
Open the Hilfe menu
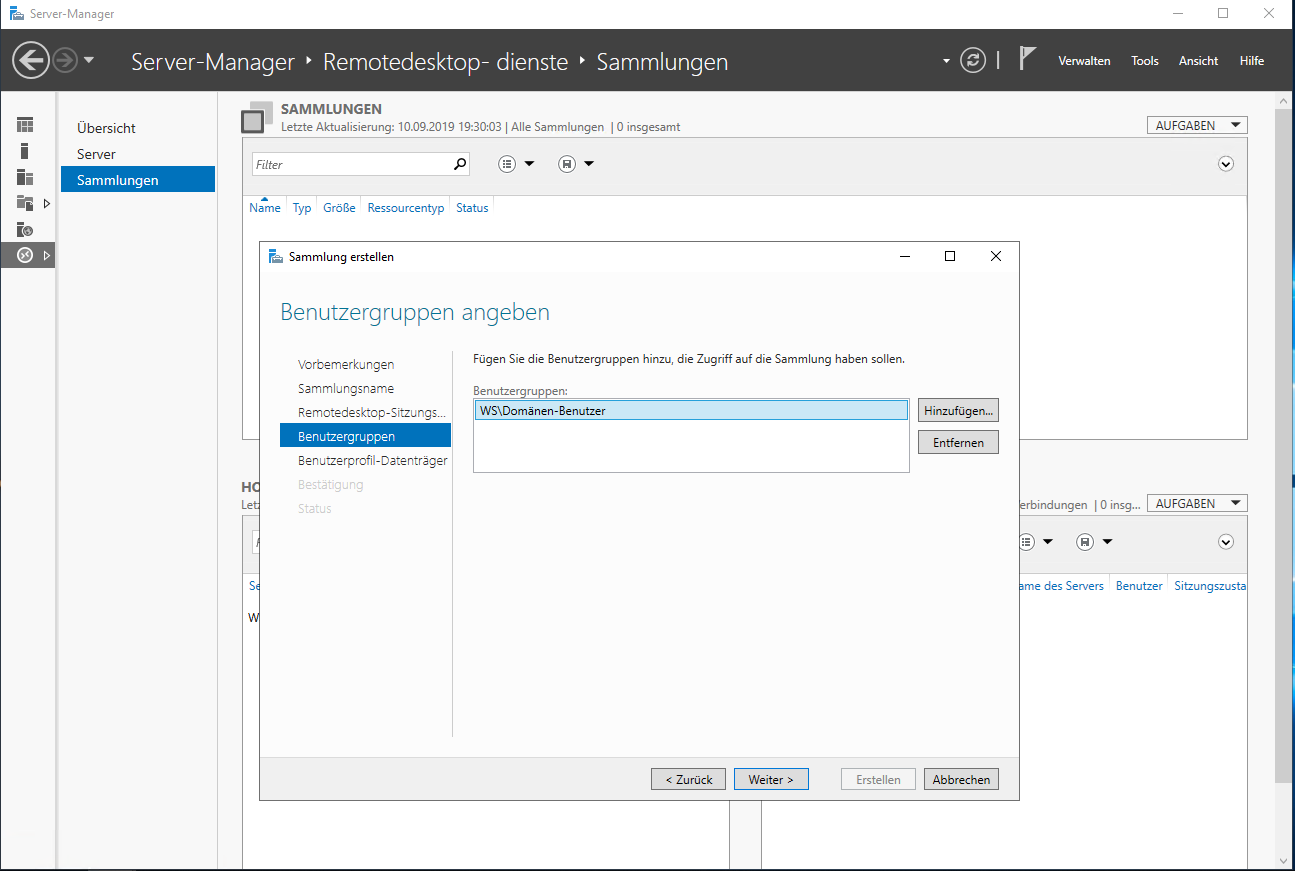tap(1252, 61)
